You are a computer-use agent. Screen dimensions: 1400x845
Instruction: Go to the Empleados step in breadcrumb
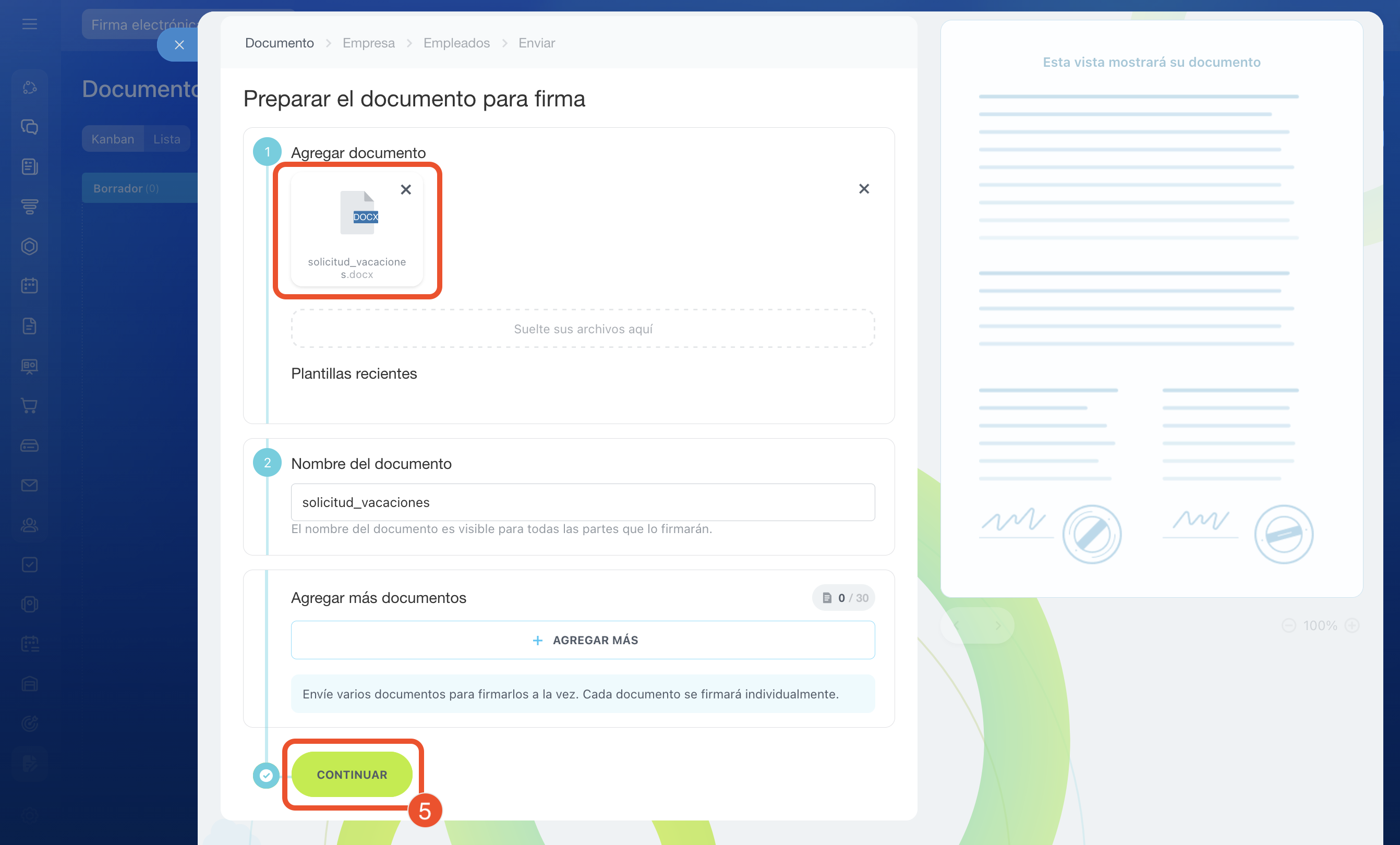point(456,43)
